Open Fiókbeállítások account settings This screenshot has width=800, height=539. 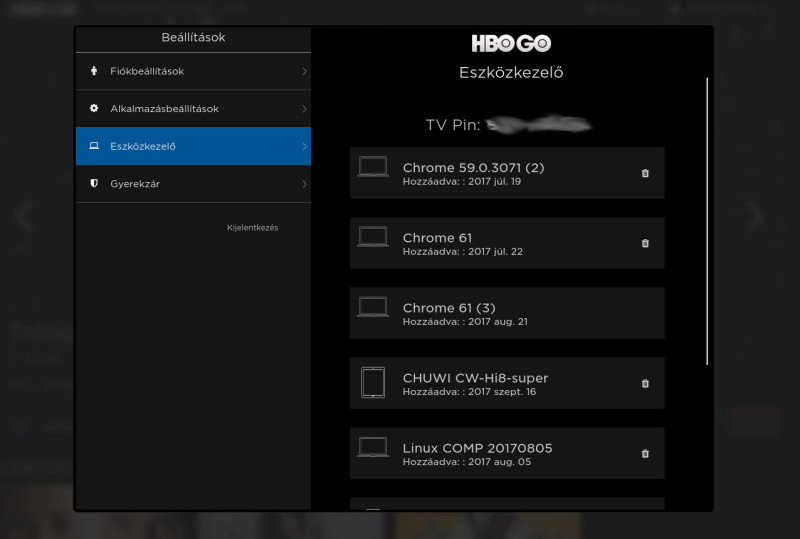193,71
